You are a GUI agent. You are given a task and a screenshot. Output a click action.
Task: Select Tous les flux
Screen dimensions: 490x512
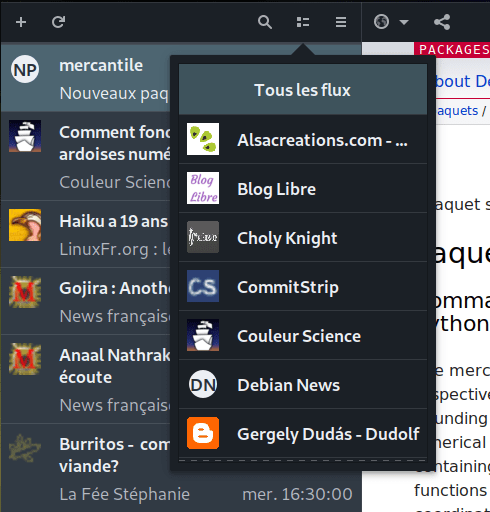[x=303, y=90]
